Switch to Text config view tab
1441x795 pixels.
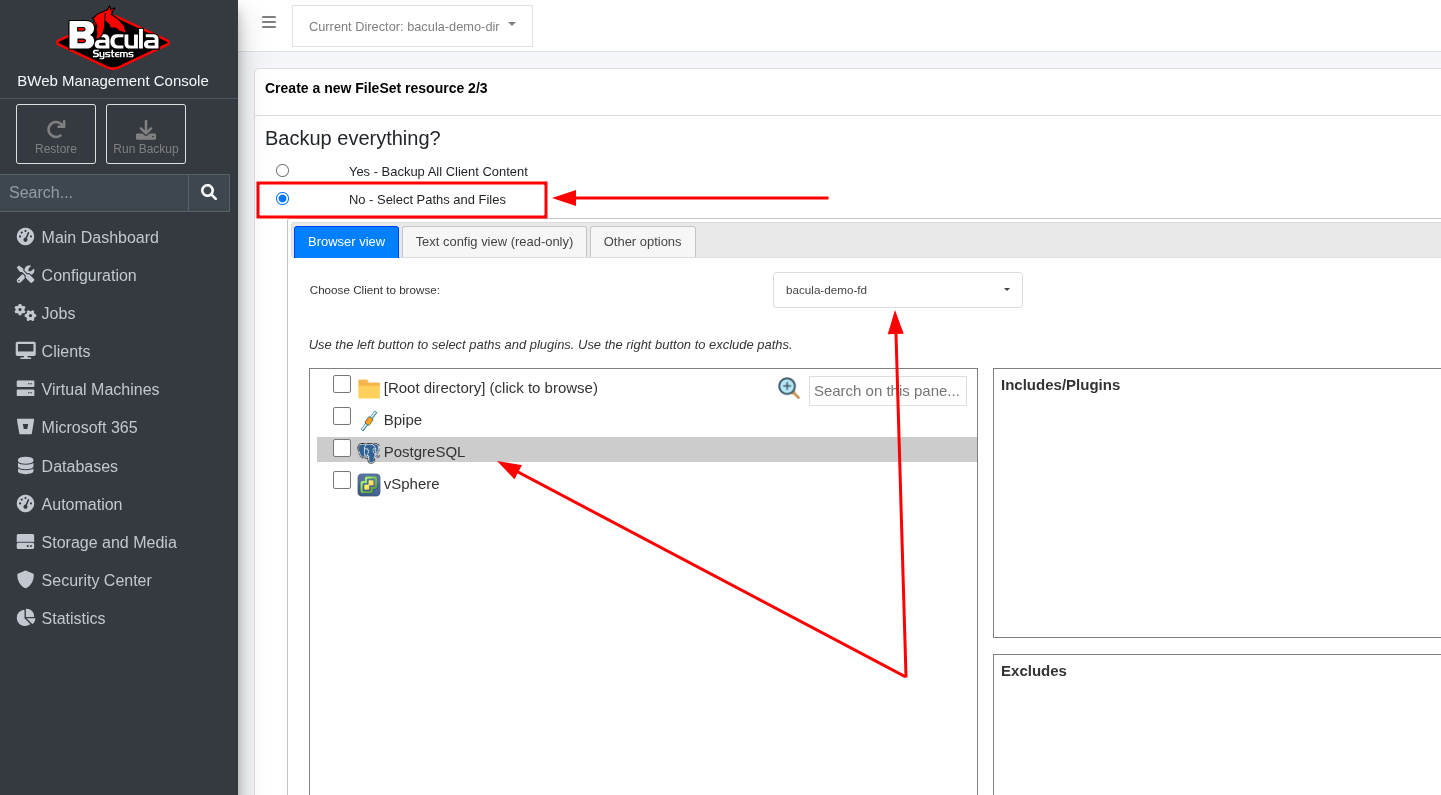(494, 242)
